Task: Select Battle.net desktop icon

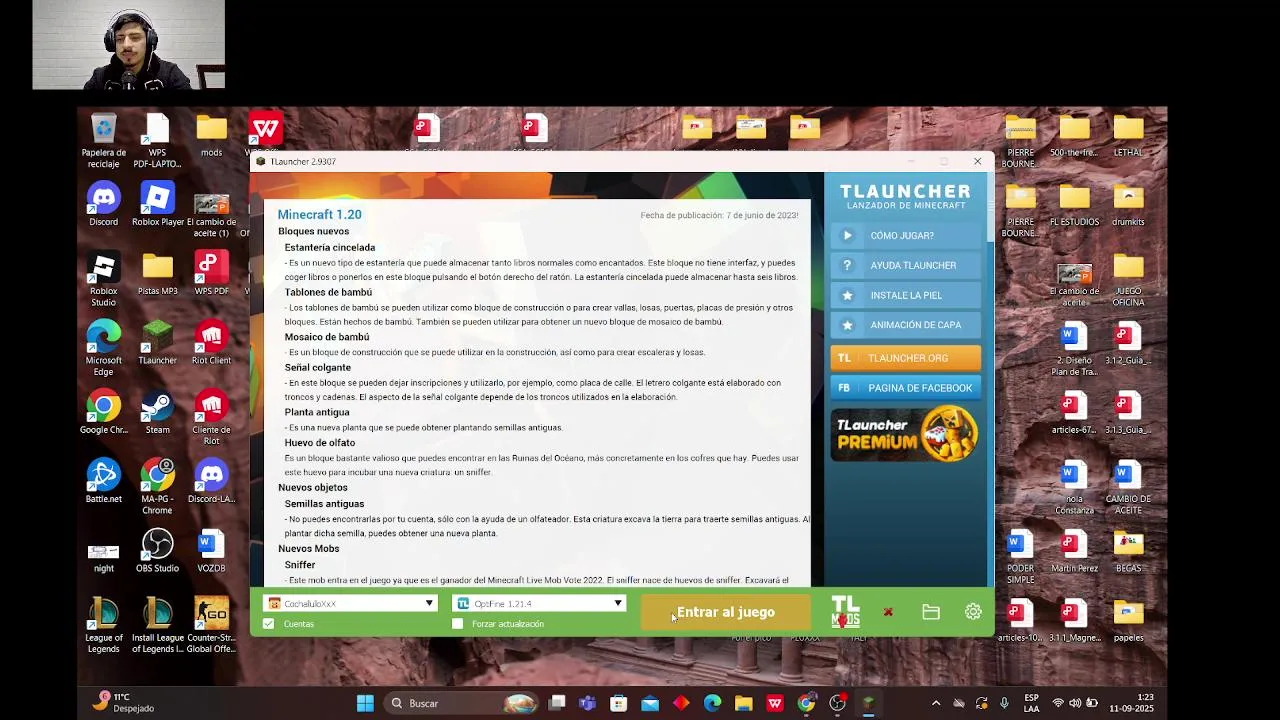Action: [103, 482]
